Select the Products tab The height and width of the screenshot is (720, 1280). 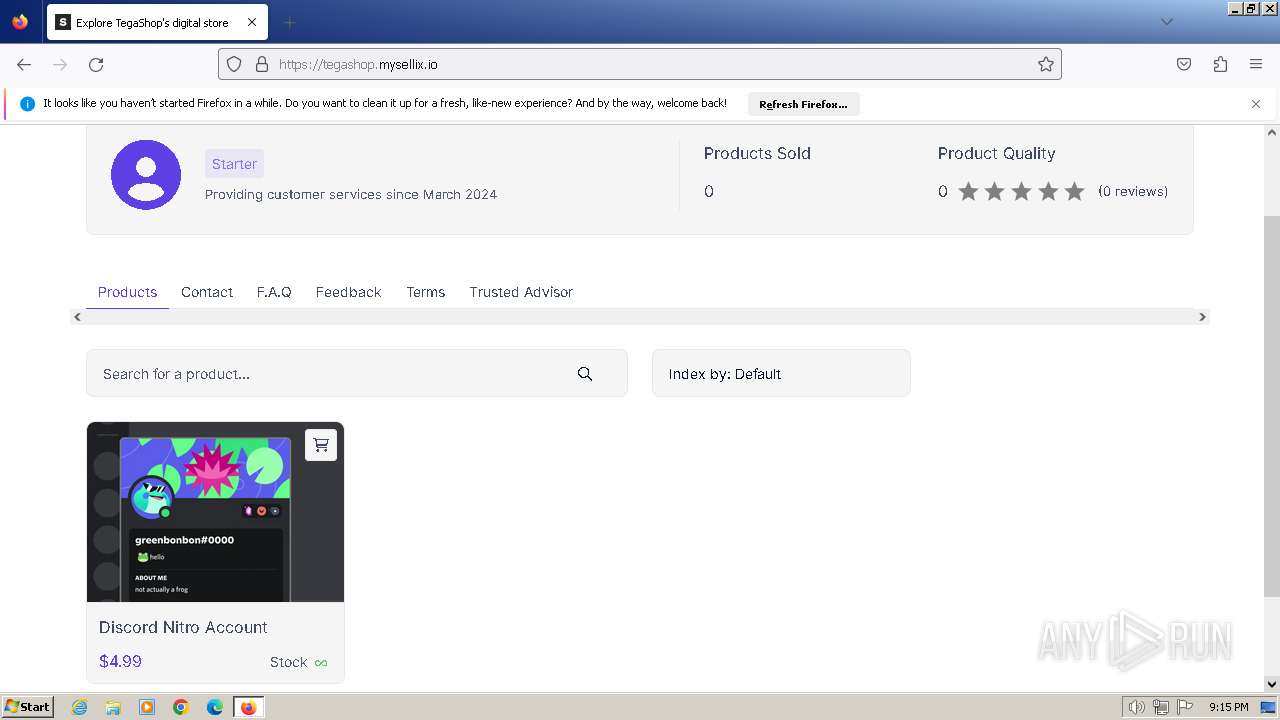127,292
